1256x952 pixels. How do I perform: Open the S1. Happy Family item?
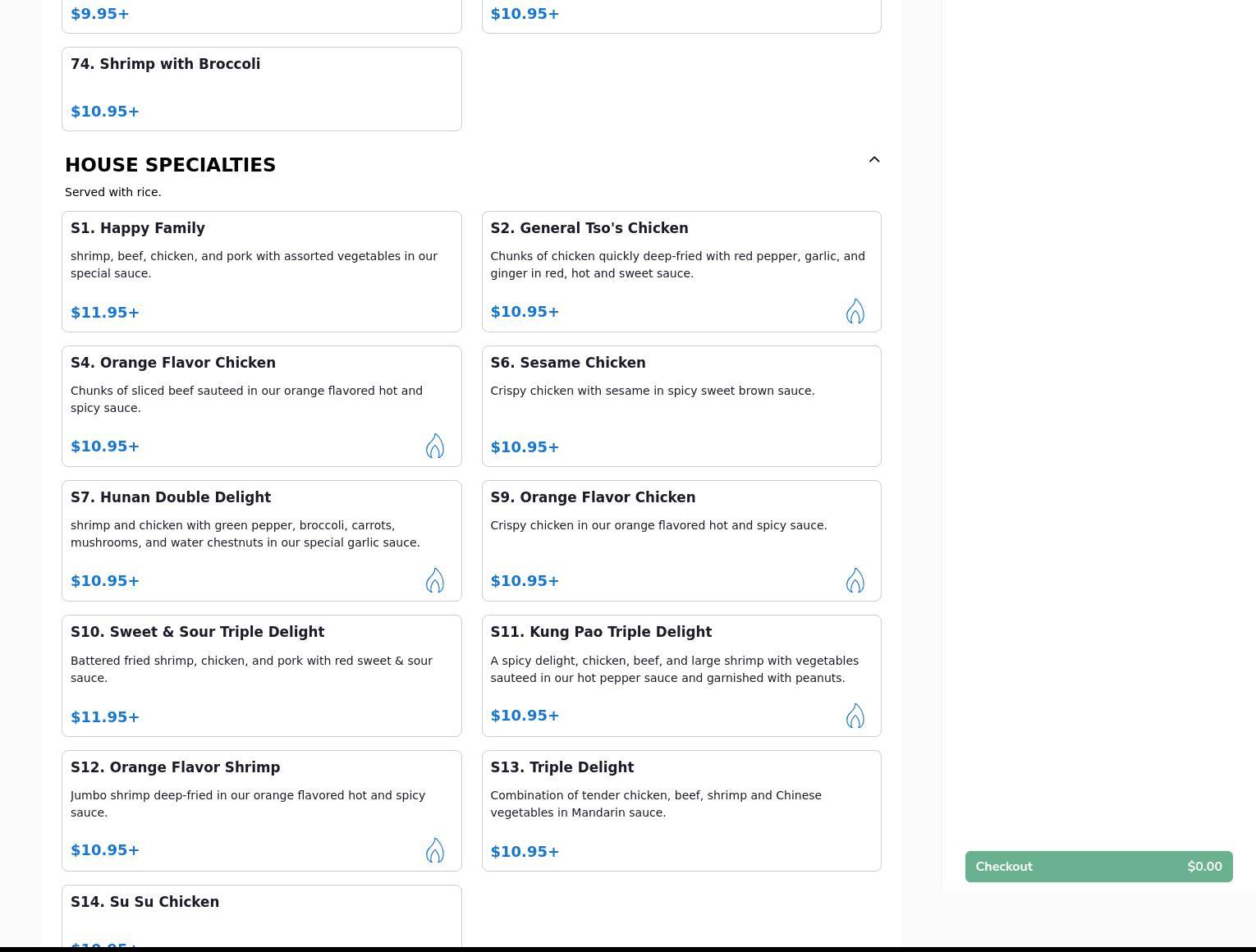click(138, 228)
